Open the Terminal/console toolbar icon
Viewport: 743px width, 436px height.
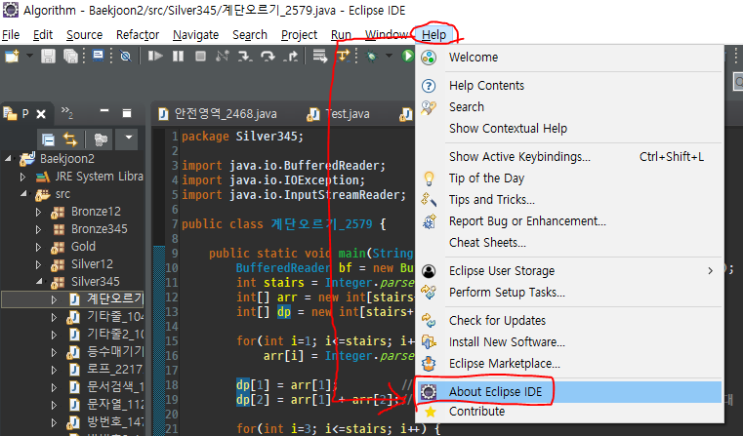coord(98,56)
